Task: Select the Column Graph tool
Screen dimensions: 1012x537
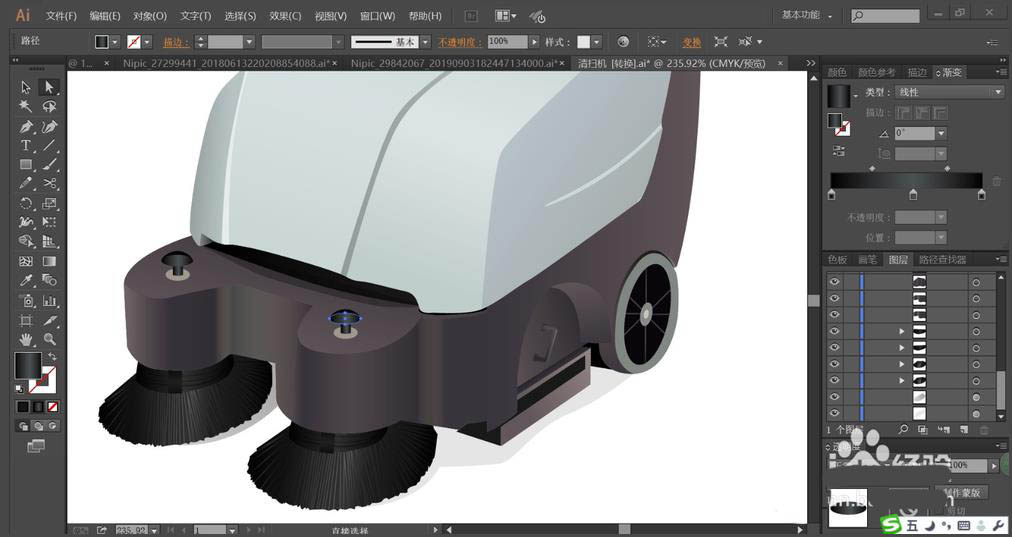Action: coord(49,300)
